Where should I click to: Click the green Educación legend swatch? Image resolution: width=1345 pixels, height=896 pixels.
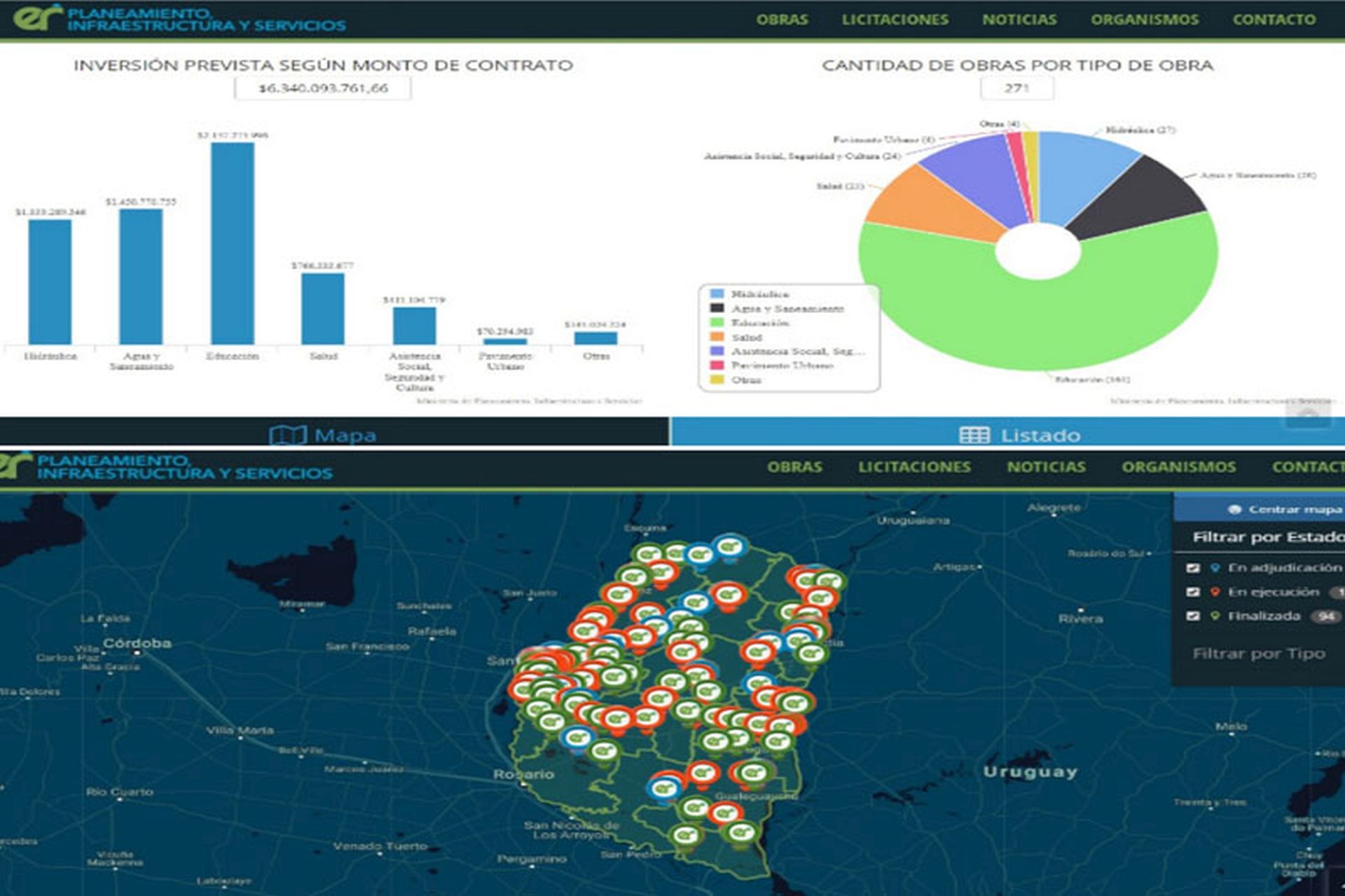coord(717,323)
